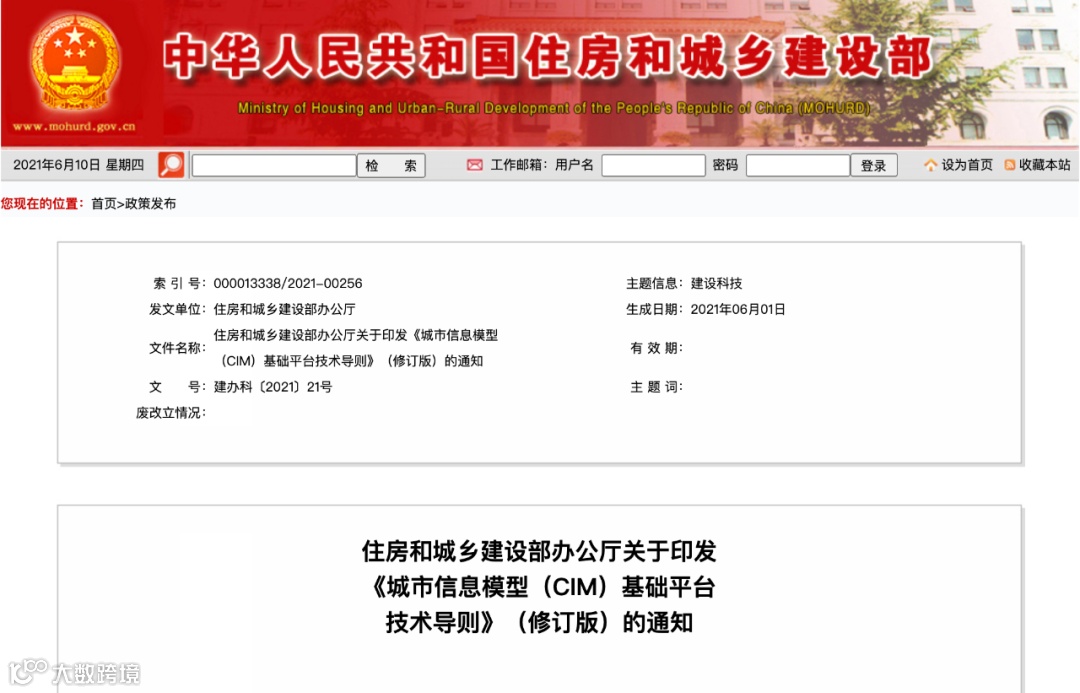This screenshot has width=1080, height=693.
Task: Click the 有效期 label
Action: 656,348
